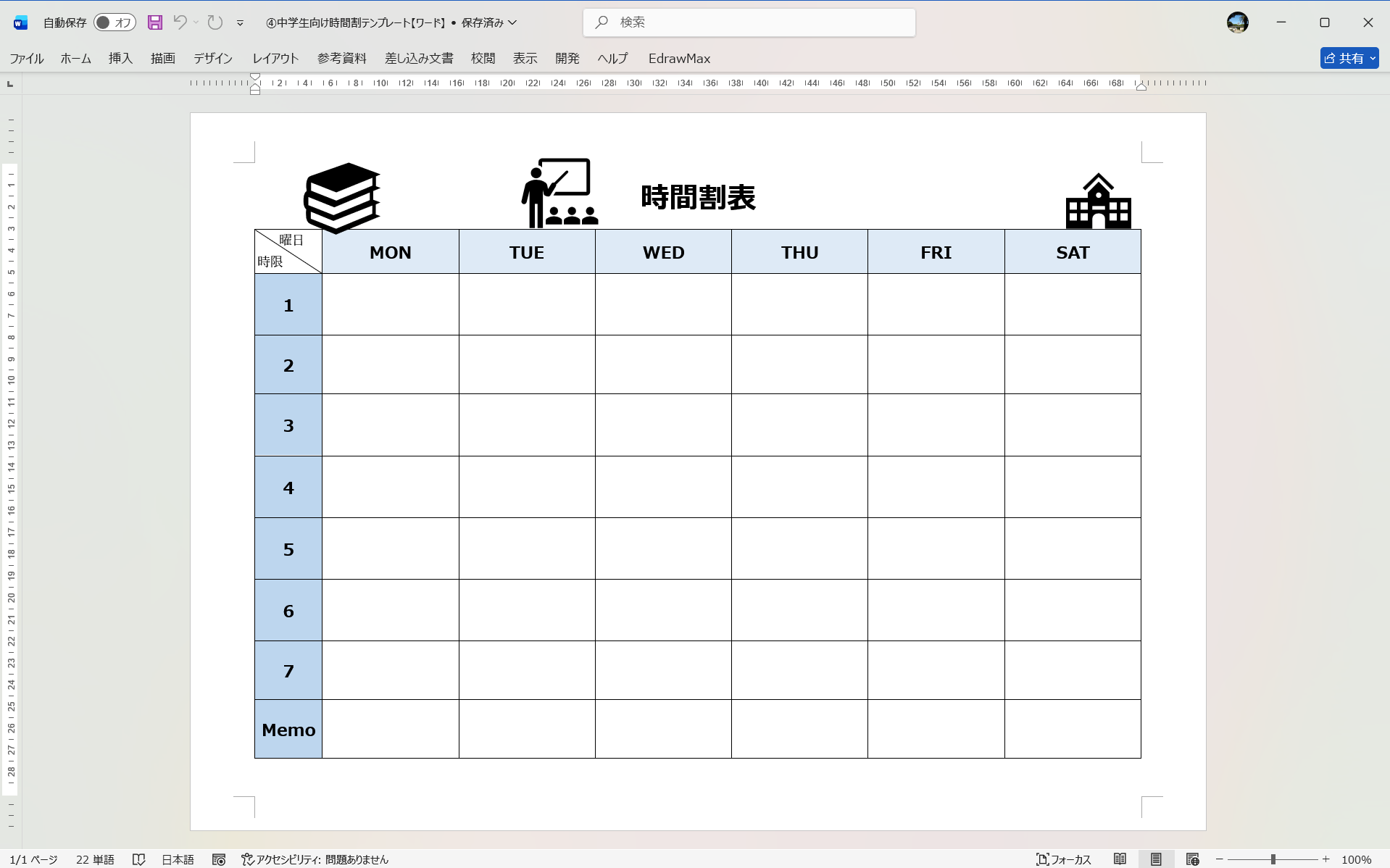This screenshot has height=868, width=1390.
Task: Switch to the 挿入 (Insert) ribbon tab
Action: 120,59
